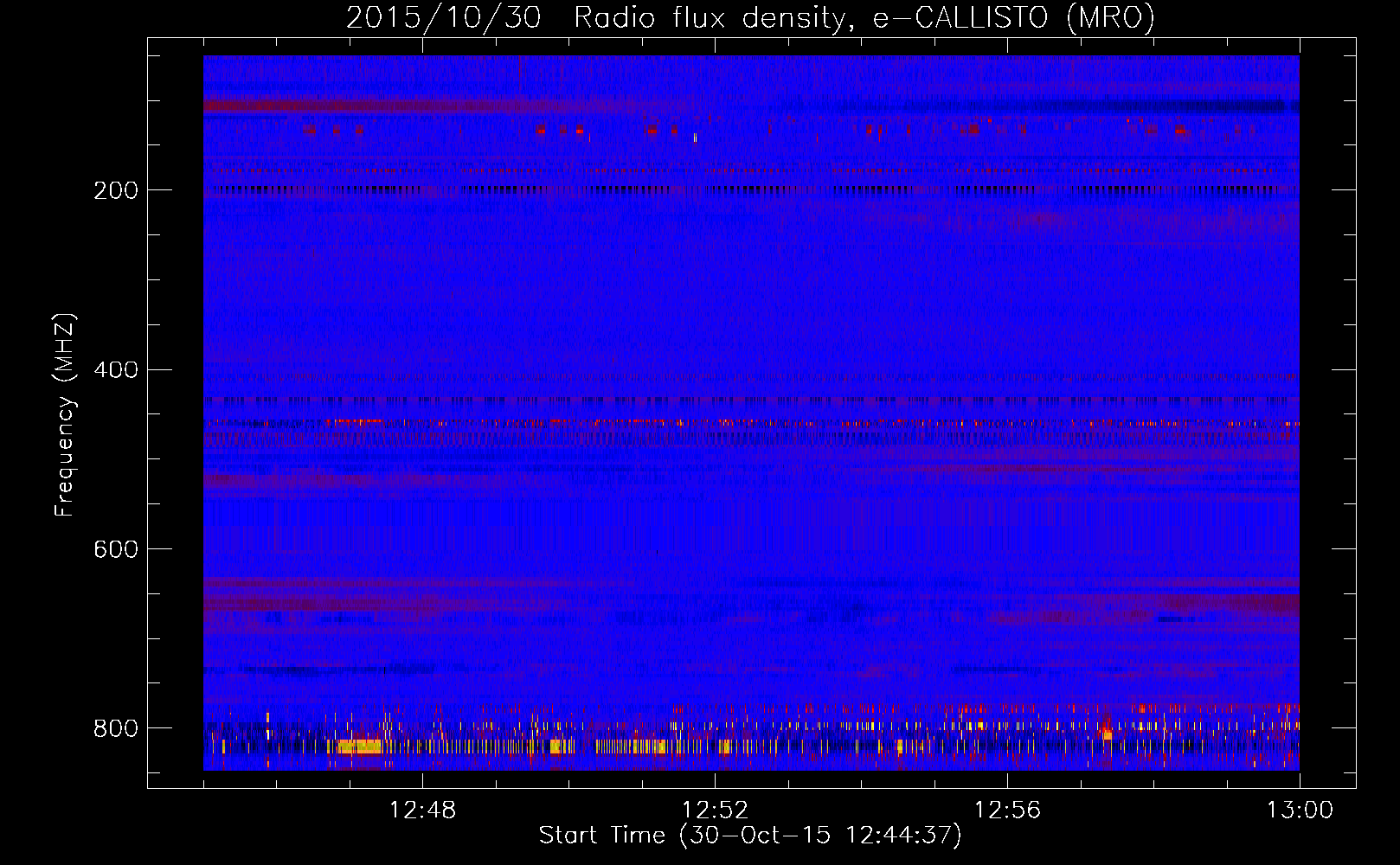Click the 13:00 time tick label

[x=1300, y=811]
